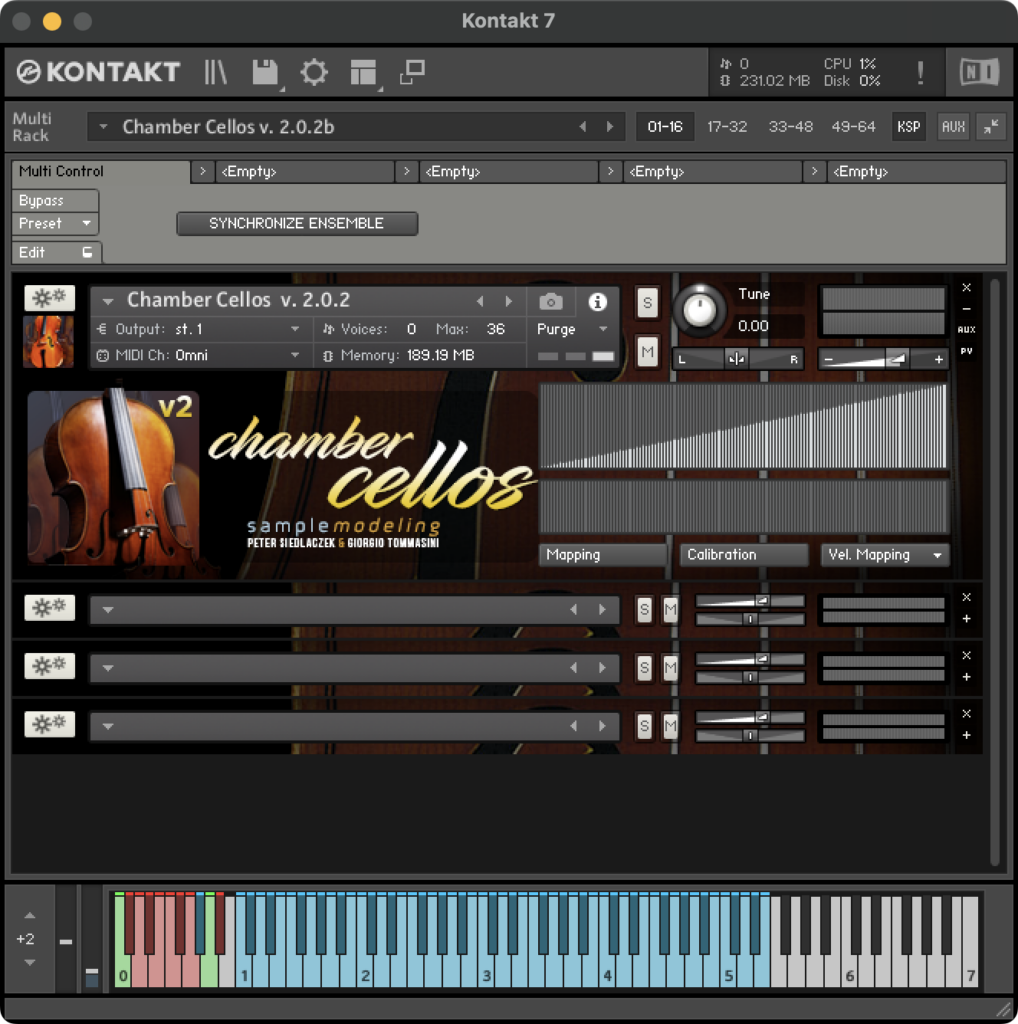Open Chamber Cellos instrument edit wrench
Image resolution: width=1018 pixels, height=1024 pixels.
[50, 298]
